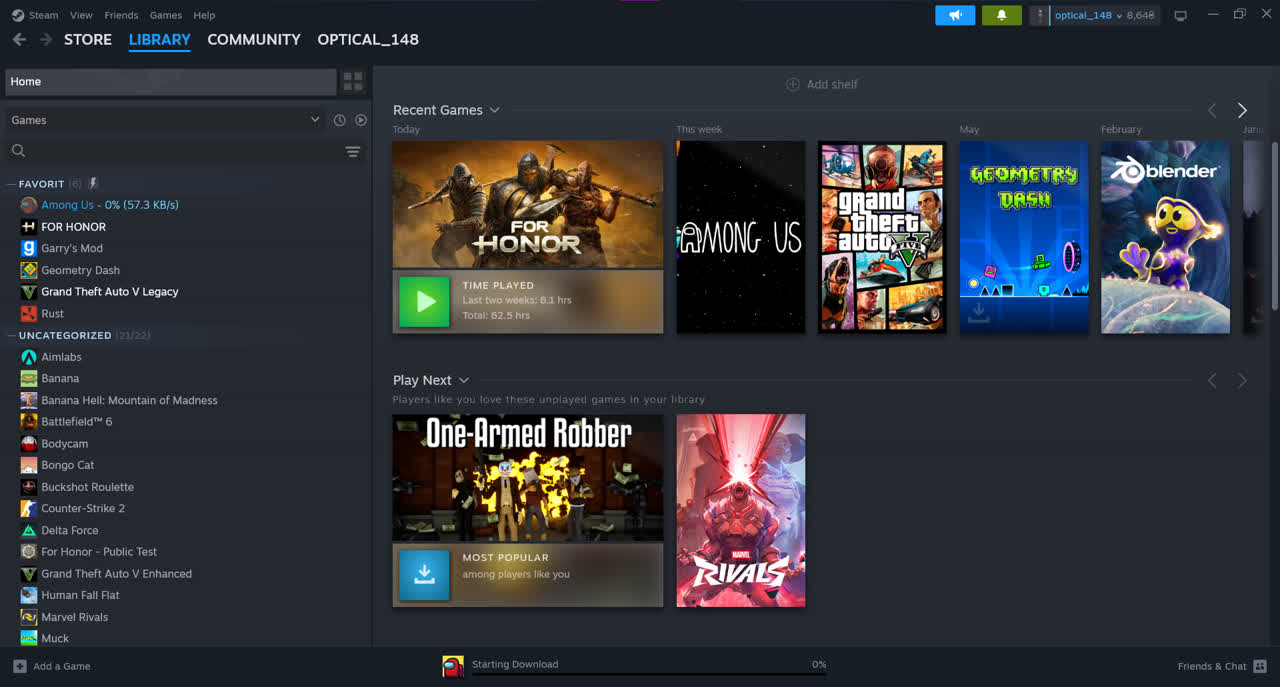Click the forward navigation arrow

(x=46, y=40)
